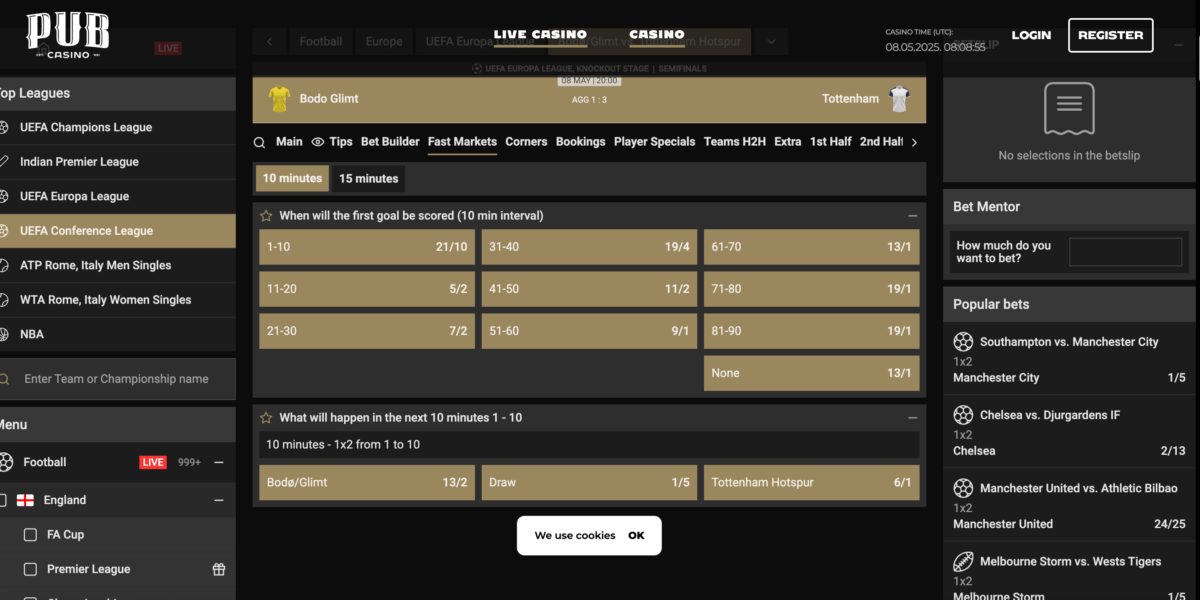Viewport: 1200px width, 600px height.
Task: Collapse the 'When will the first goal be scored' market
Action: [912, 216]
